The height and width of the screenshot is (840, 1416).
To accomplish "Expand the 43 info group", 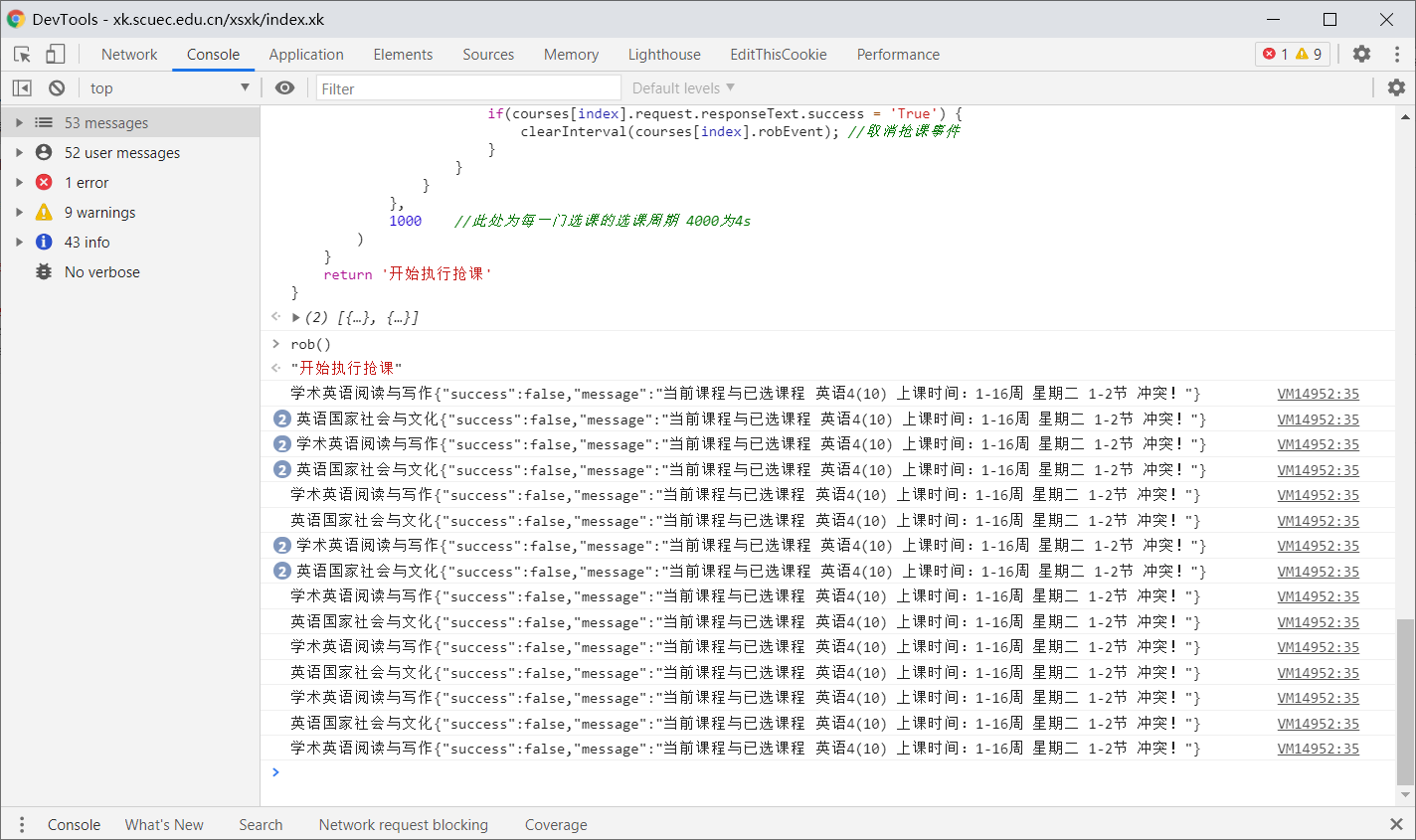I will pos(19,242).
